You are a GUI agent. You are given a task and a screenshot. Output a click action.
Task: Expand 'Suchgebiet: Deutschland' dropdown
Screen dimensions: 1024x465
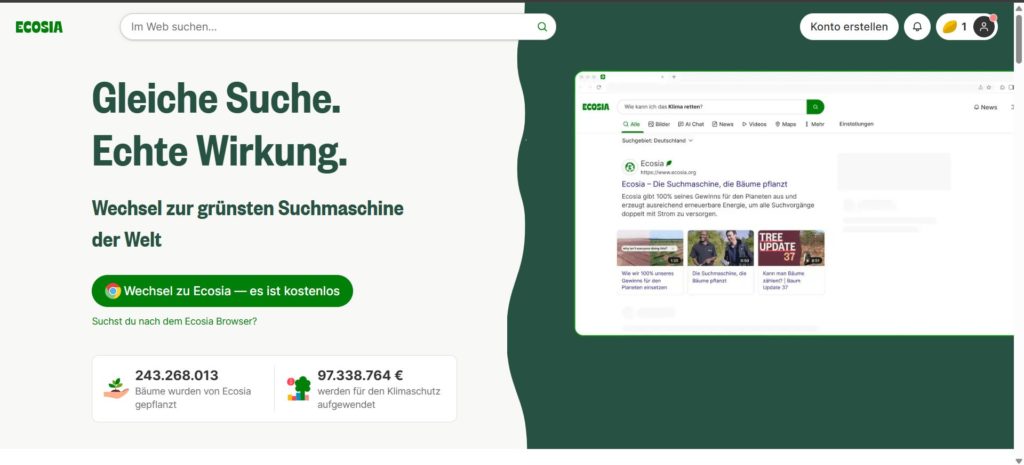(658, 140)
